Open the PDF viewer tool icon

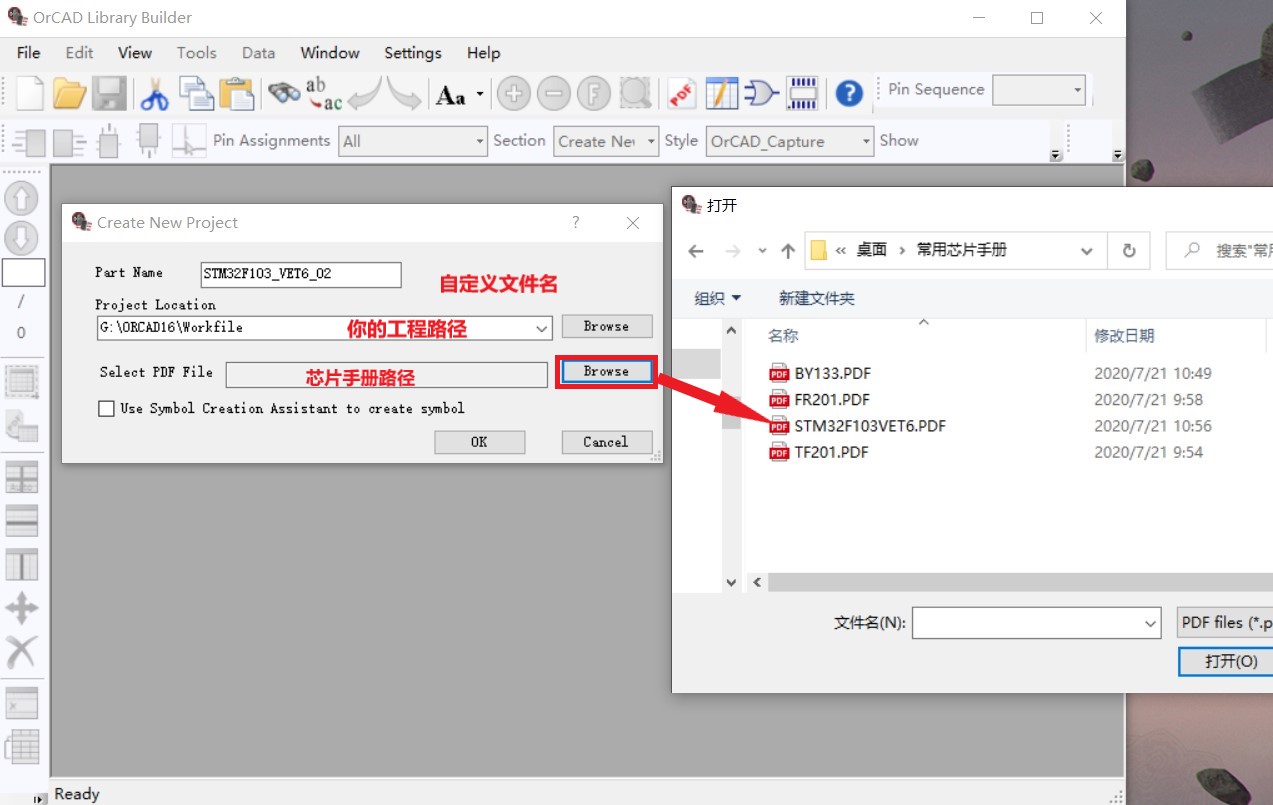681,93
